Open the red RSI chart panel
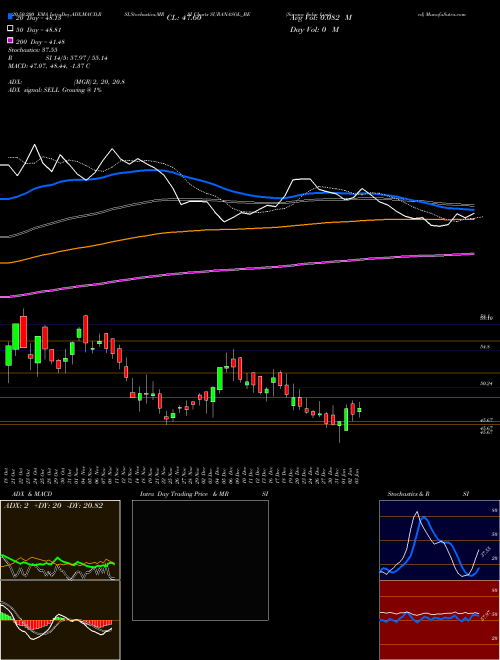 click(439, 620)
